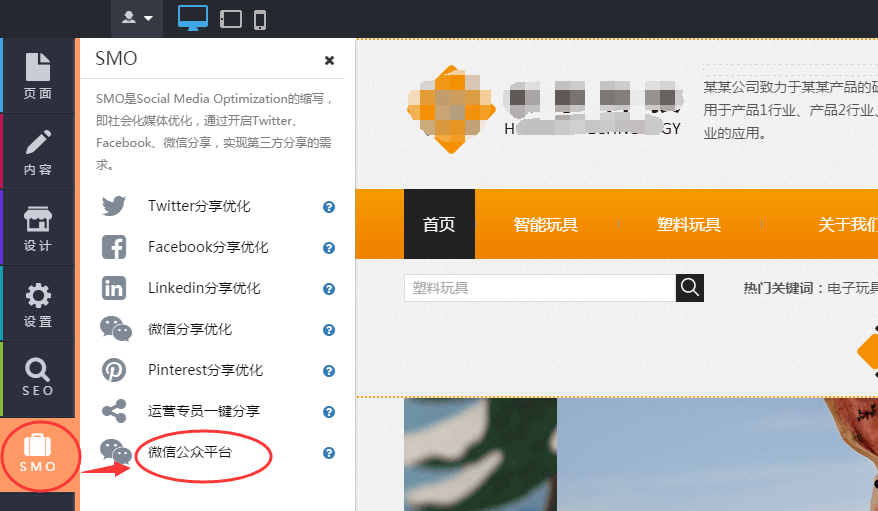The height and width of the screenshot is (511, 878).
Task: Open the 内容 (Content) sidebar section
Action: click(x=38, y=152)
